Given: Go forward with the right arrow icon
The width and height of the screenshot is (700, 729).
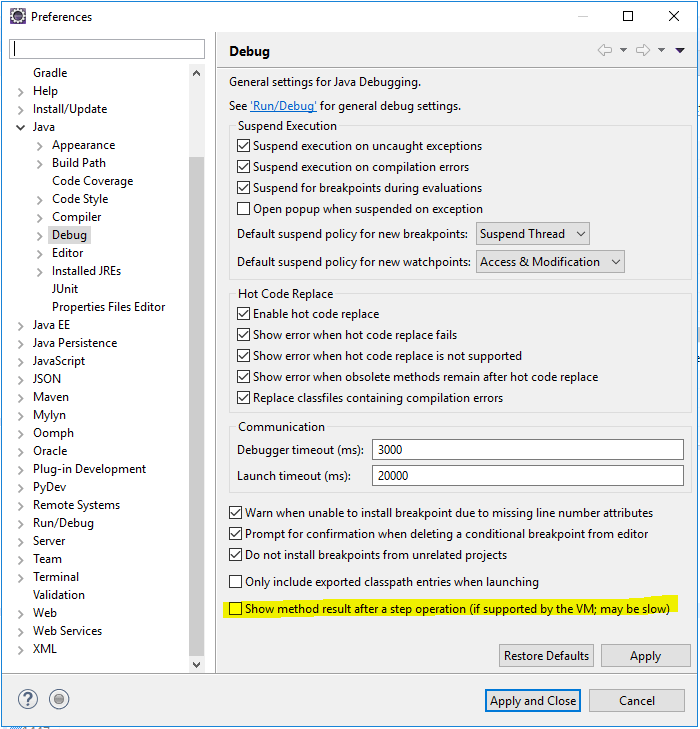Looking at the screenshot, I should tap(643, 50).
